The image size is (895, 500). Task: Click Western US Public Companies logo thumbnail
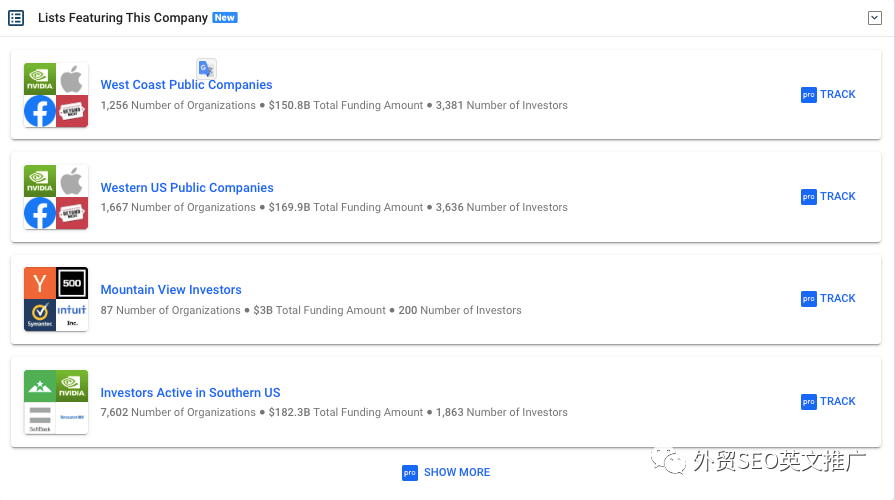pos(56,198)
